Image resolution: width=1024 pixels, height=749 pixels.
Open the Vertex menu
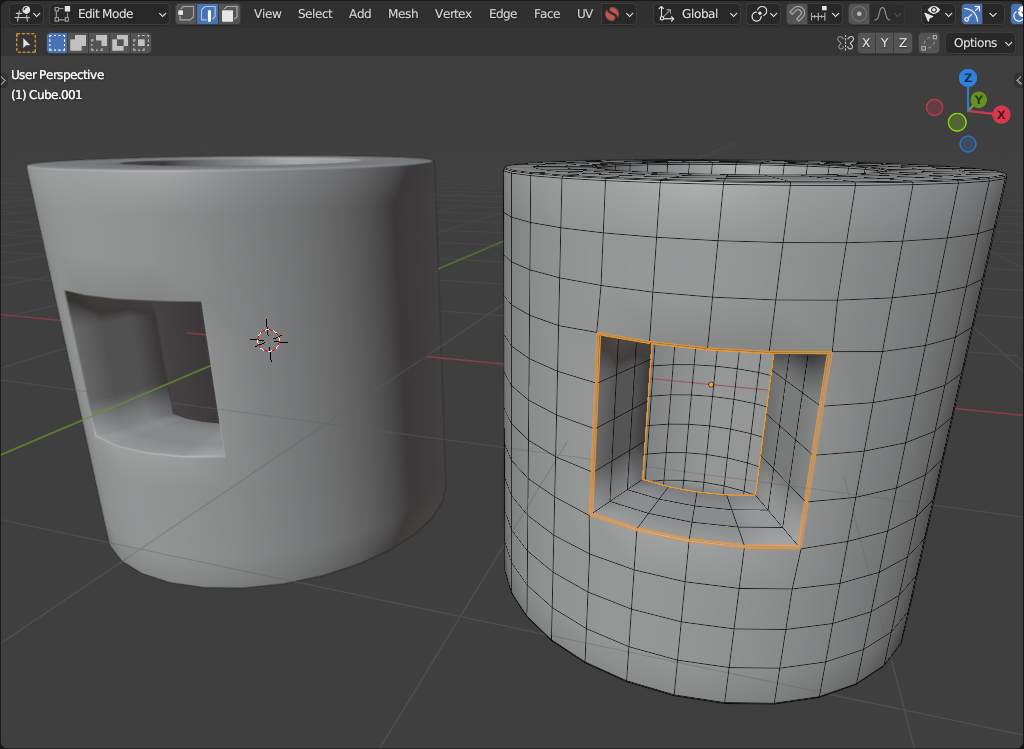coord(453,14)
